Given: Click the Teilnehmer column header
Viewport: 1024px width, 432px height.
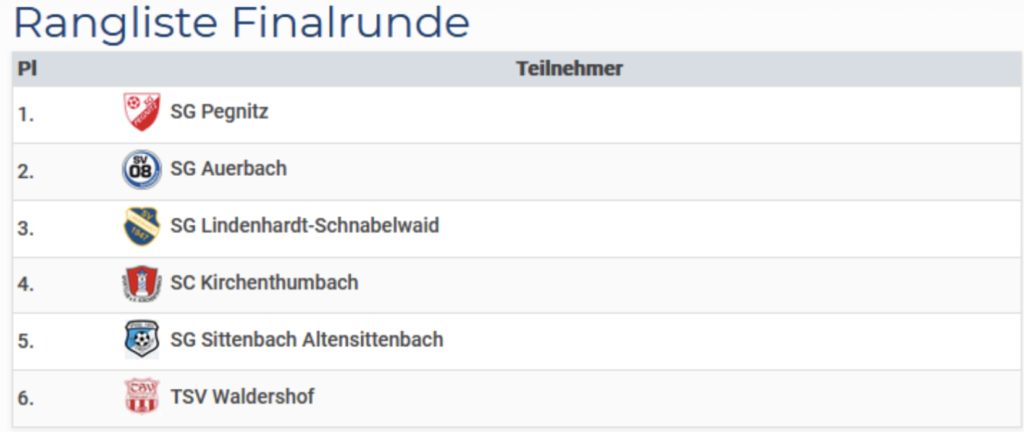Looking at the screenshot, I should 569,69.
